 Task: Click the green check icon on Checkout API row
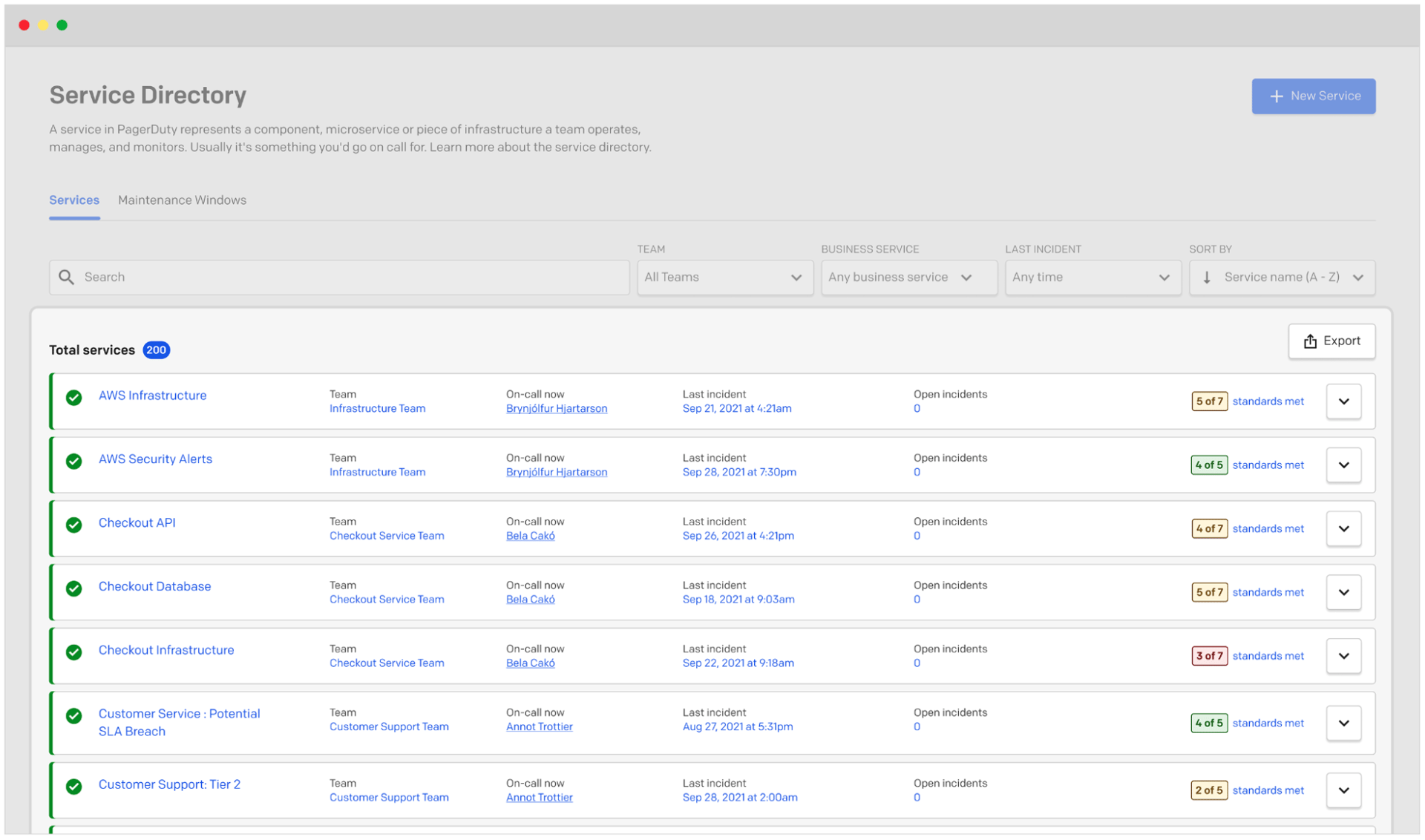[73, 525]
